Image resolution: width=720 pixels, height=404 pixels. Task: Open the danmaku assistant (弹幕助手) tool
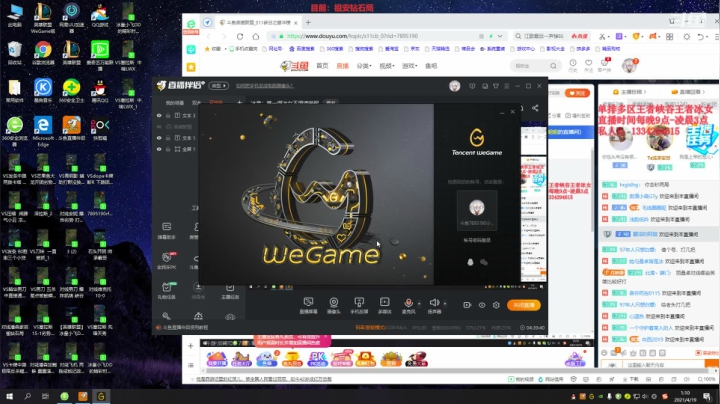[167, 230]
